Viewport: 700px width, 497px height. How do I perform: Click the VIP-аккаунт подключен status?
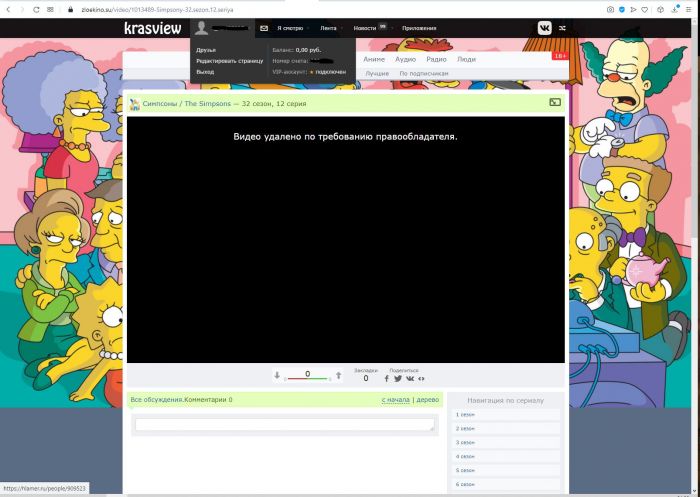tap(309, 71)
